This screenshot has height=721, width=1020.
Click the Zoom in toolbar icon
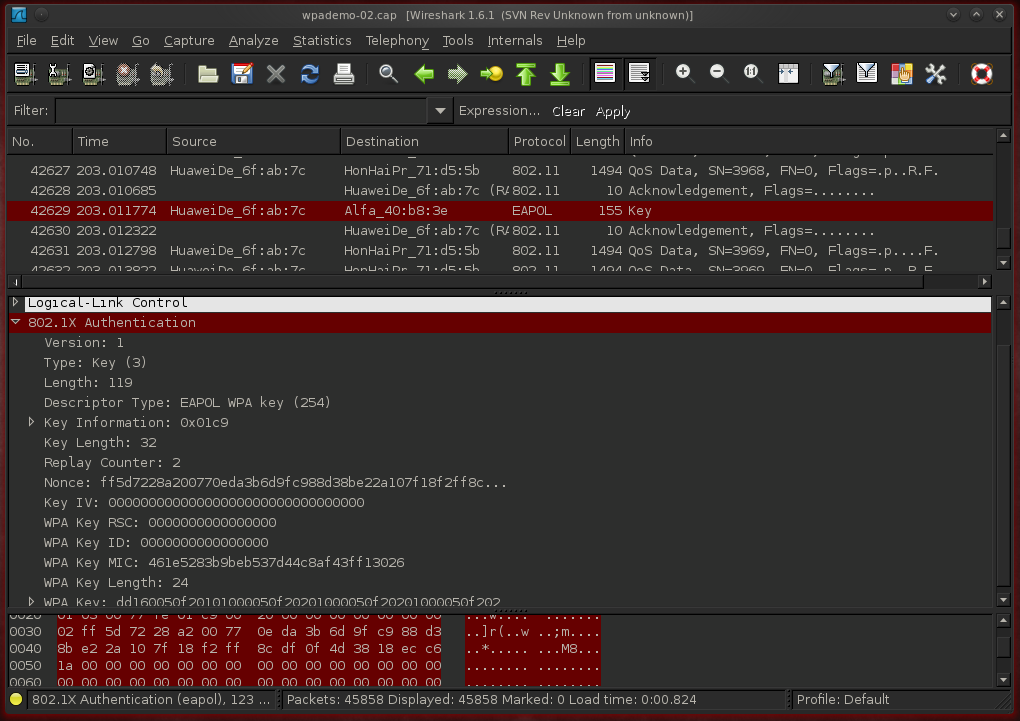click(x=684, y=74)
